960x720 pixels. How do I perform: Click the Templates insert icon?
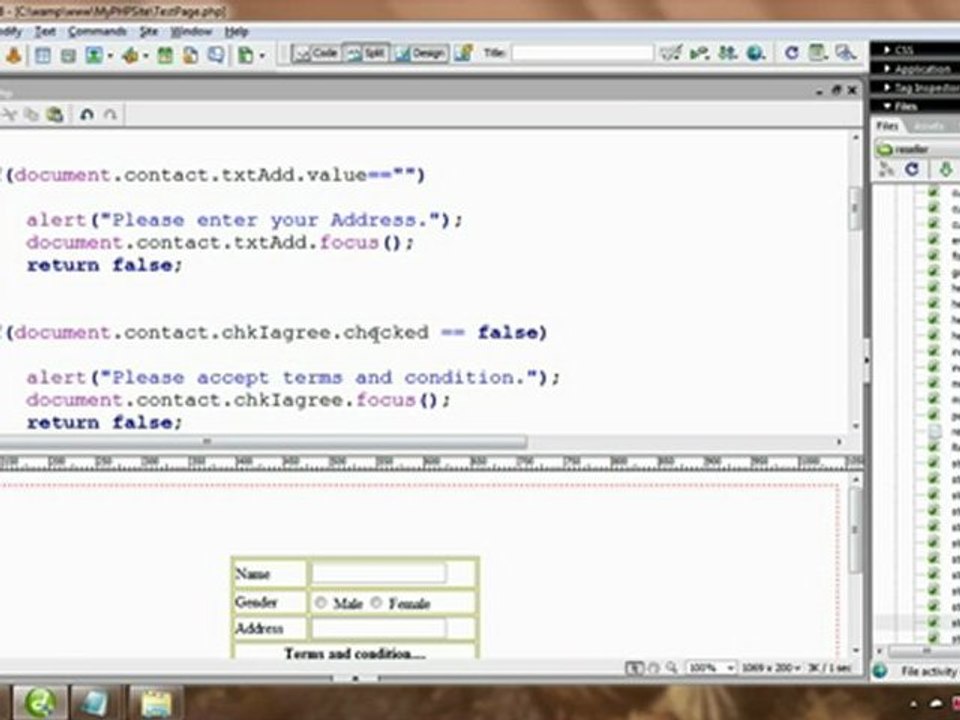[x=246, y=56]
